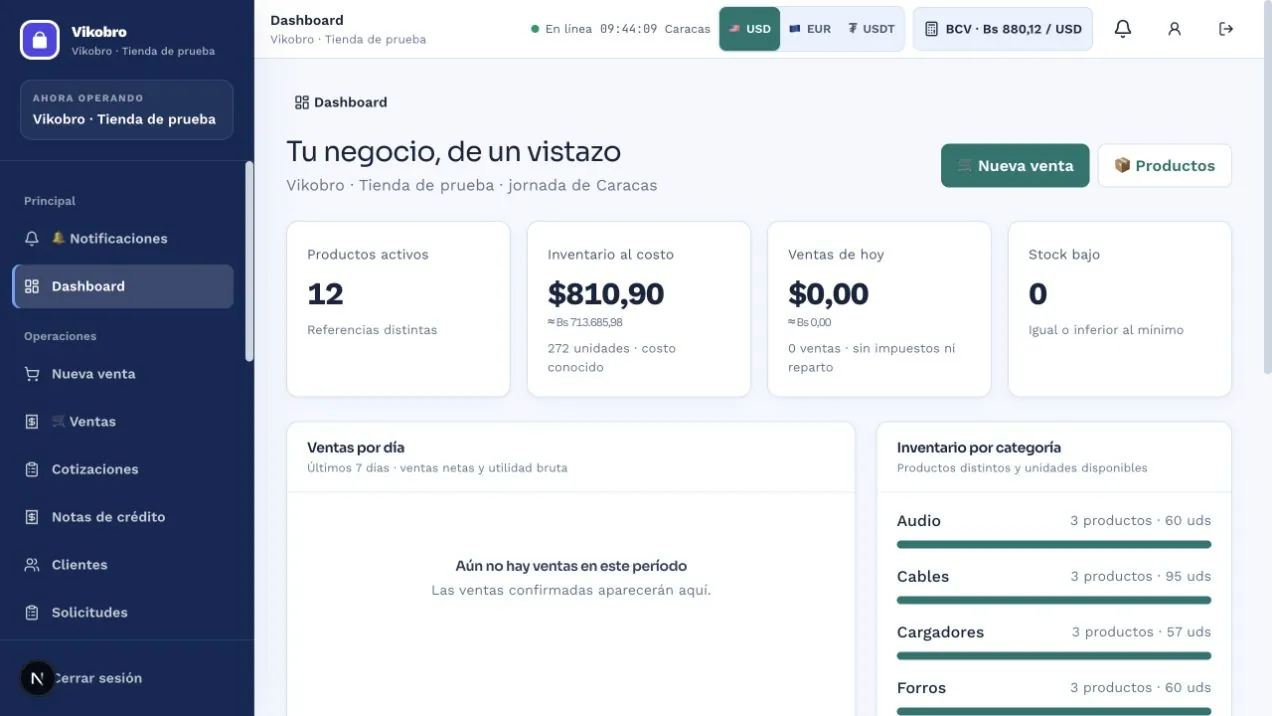Click the cart icon beside Nueva venta
This screenshot has width=1272, height=716.
point(32,374)
